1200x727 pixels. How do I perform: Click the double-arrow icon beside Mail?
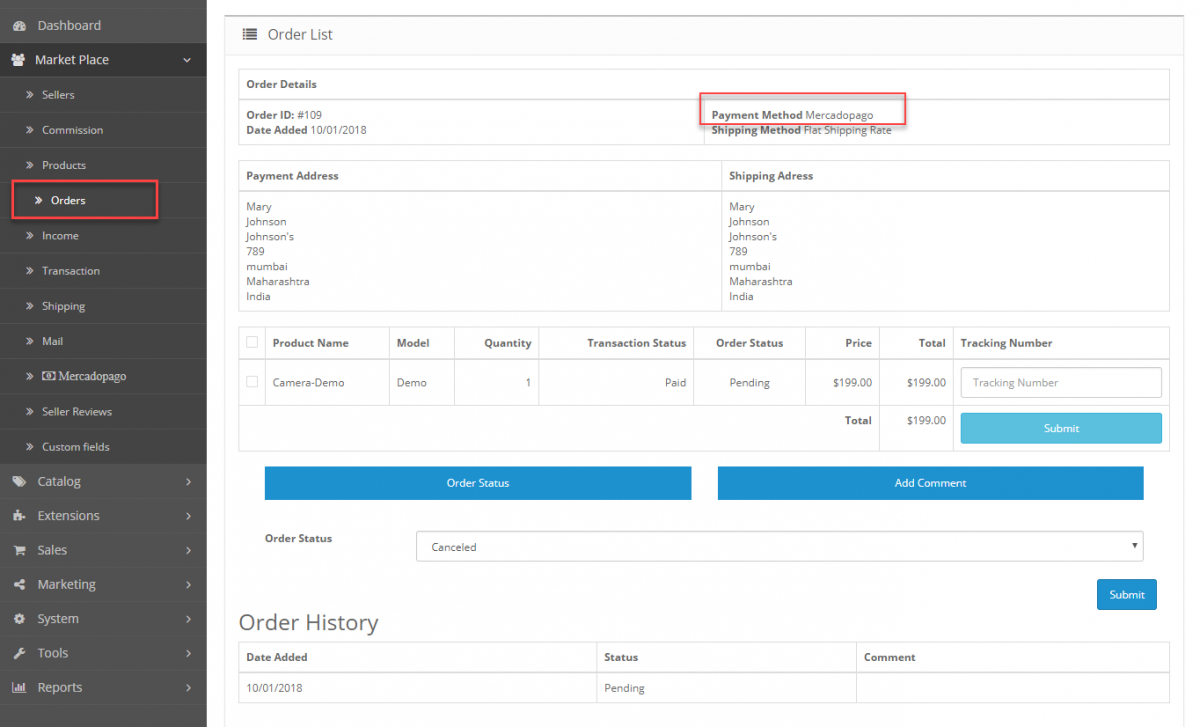(x=30, y=341)
